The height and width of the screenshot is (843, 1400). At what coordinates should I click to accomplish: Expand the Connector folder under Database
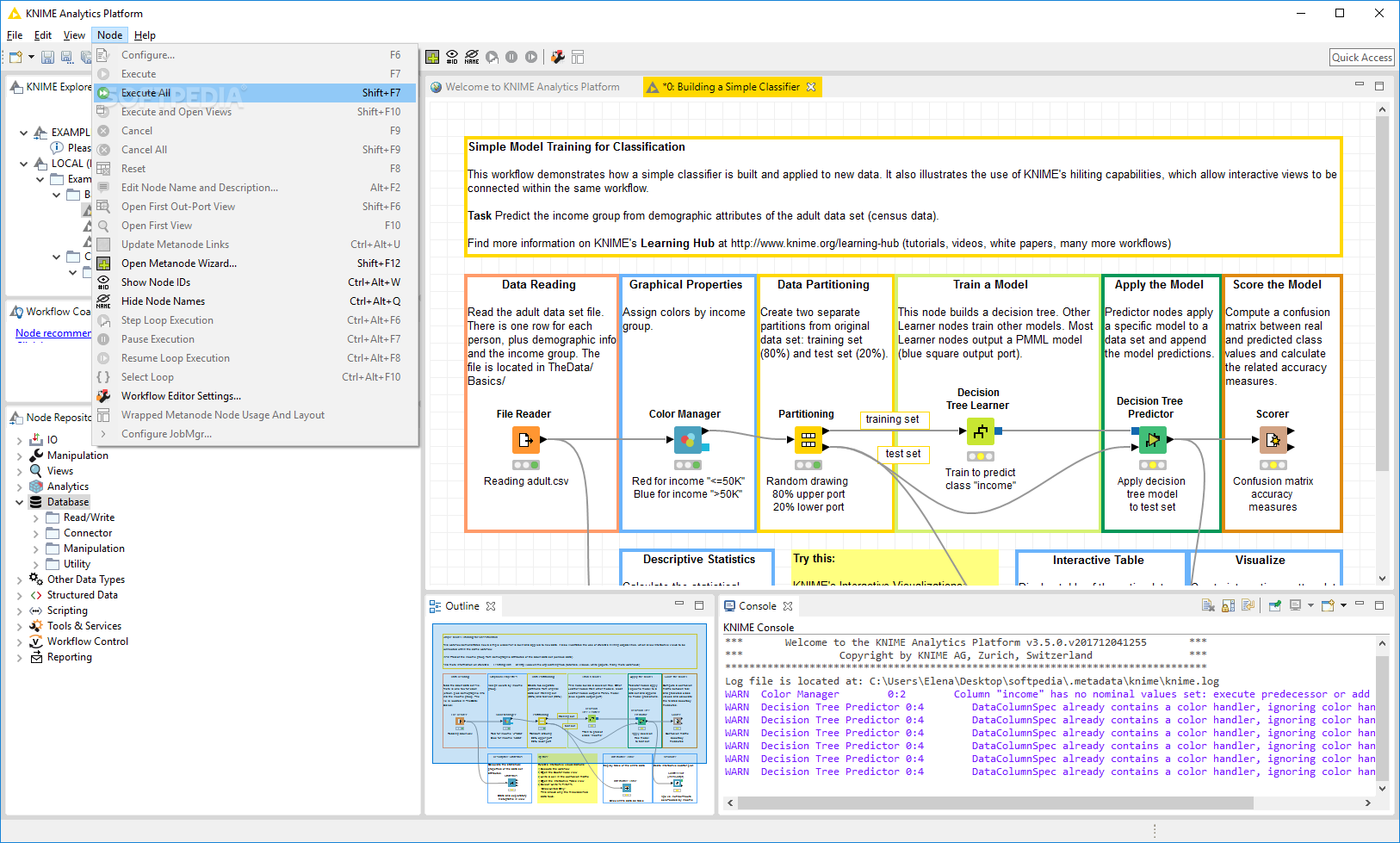pyautogui.click(x=35, y=533)
